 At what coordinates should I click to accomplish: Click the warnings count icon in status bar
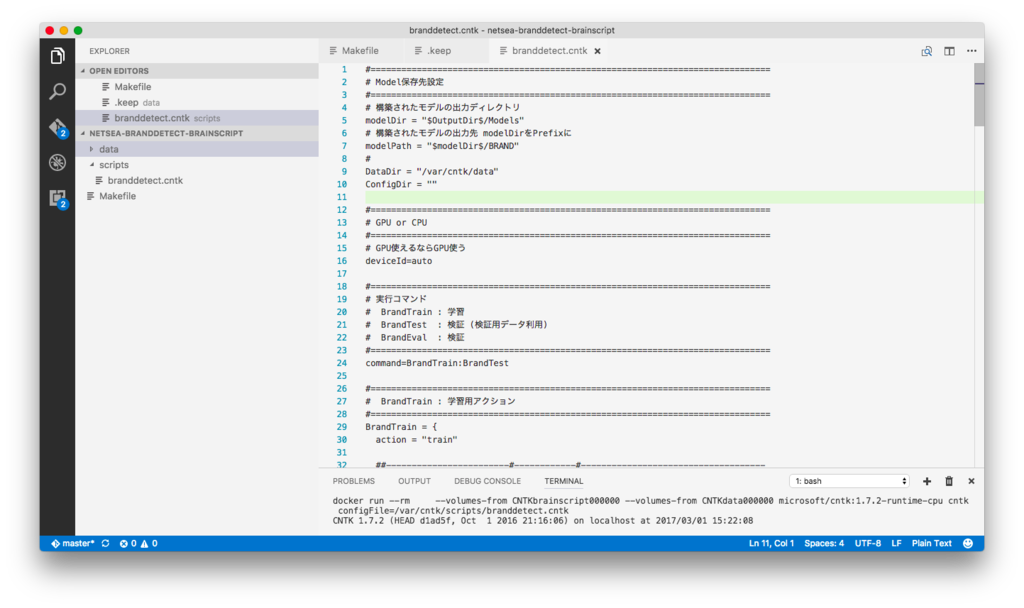point(150,543)
